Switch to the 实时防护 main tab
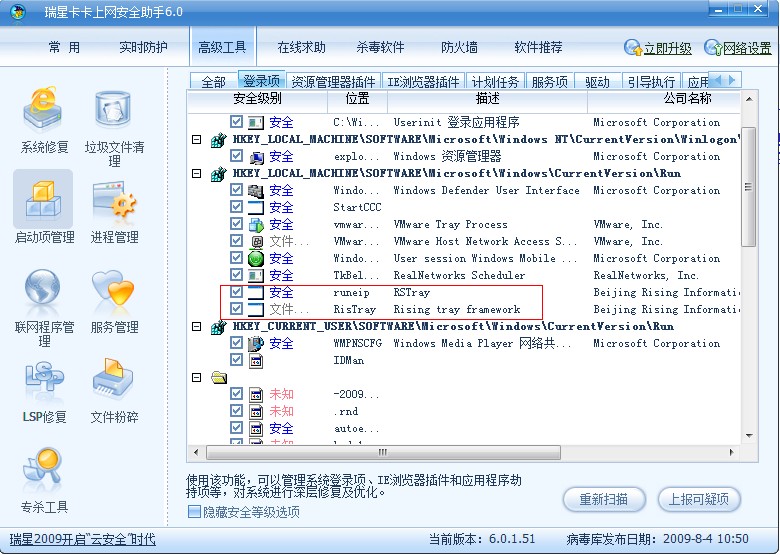 tap(143, 48)
